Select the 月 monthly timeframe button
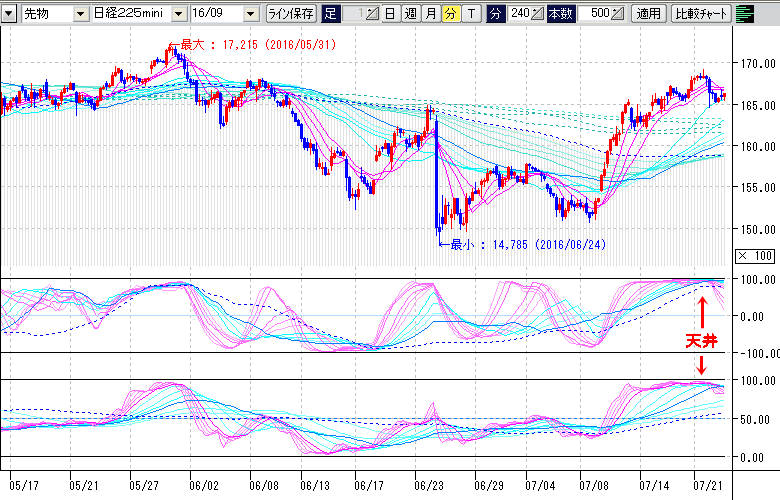Screen dimensions: 780x500 point(430,14)
